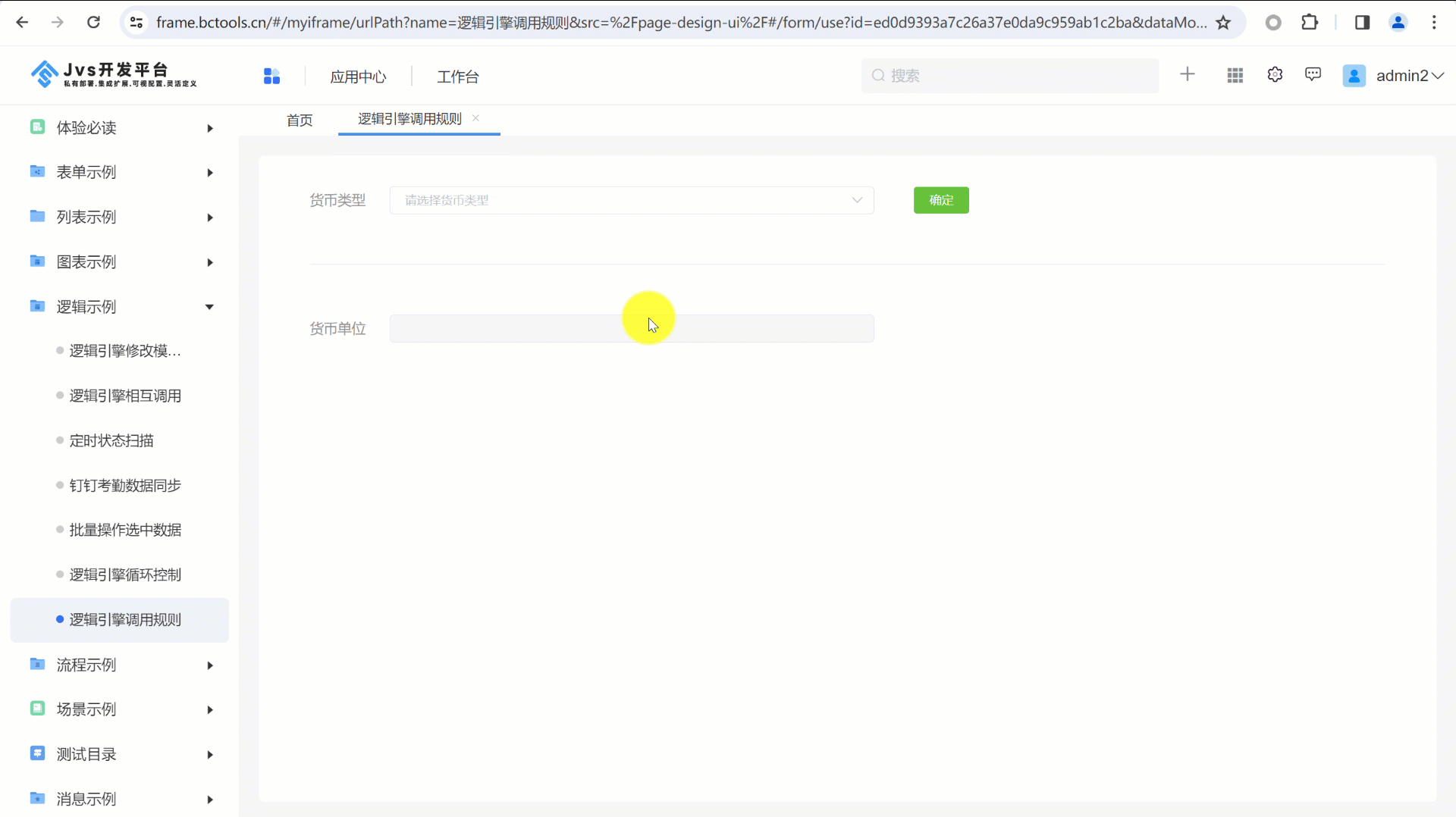Click the 货币单位 input field
This screenshot has width=1456, height=817.
coord(632,328)
